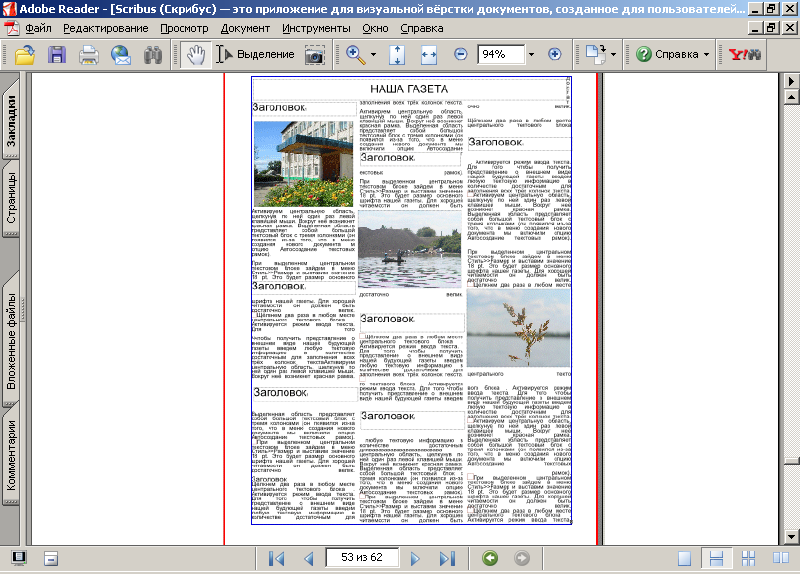This screenshot has width=800, height=574.
Task: Click the НАША ГАЗЕТА page title
Action: coord(409,89)
